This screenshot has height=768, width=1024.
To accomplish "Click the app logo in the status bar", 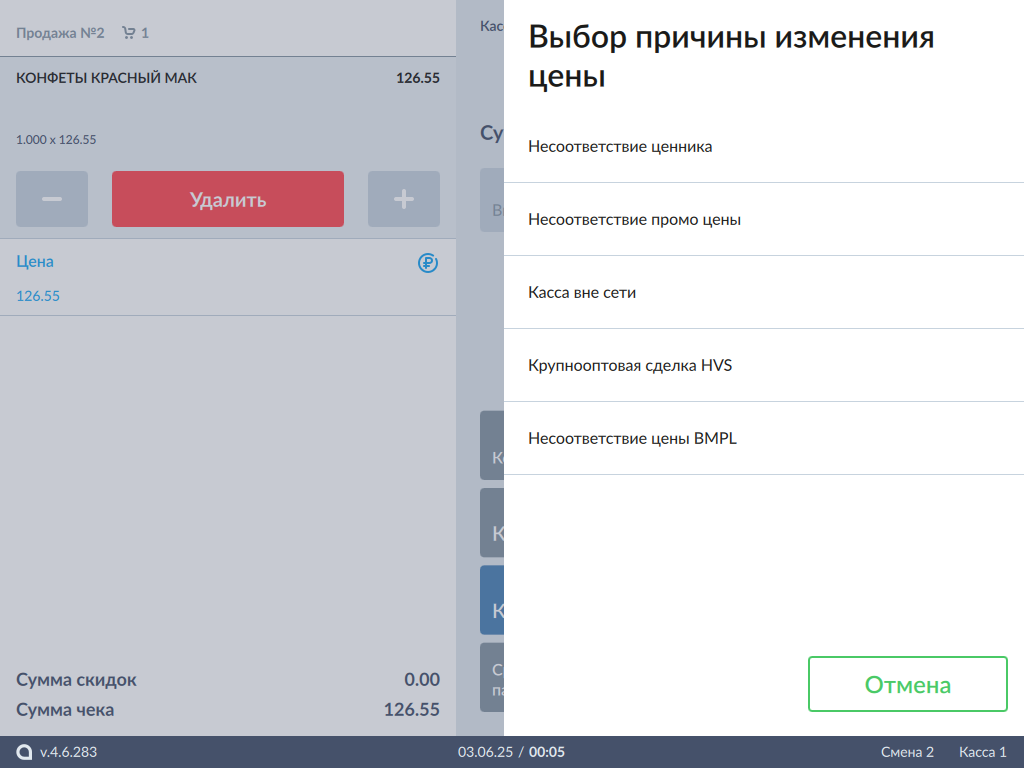I will click(x=24, y=752).
